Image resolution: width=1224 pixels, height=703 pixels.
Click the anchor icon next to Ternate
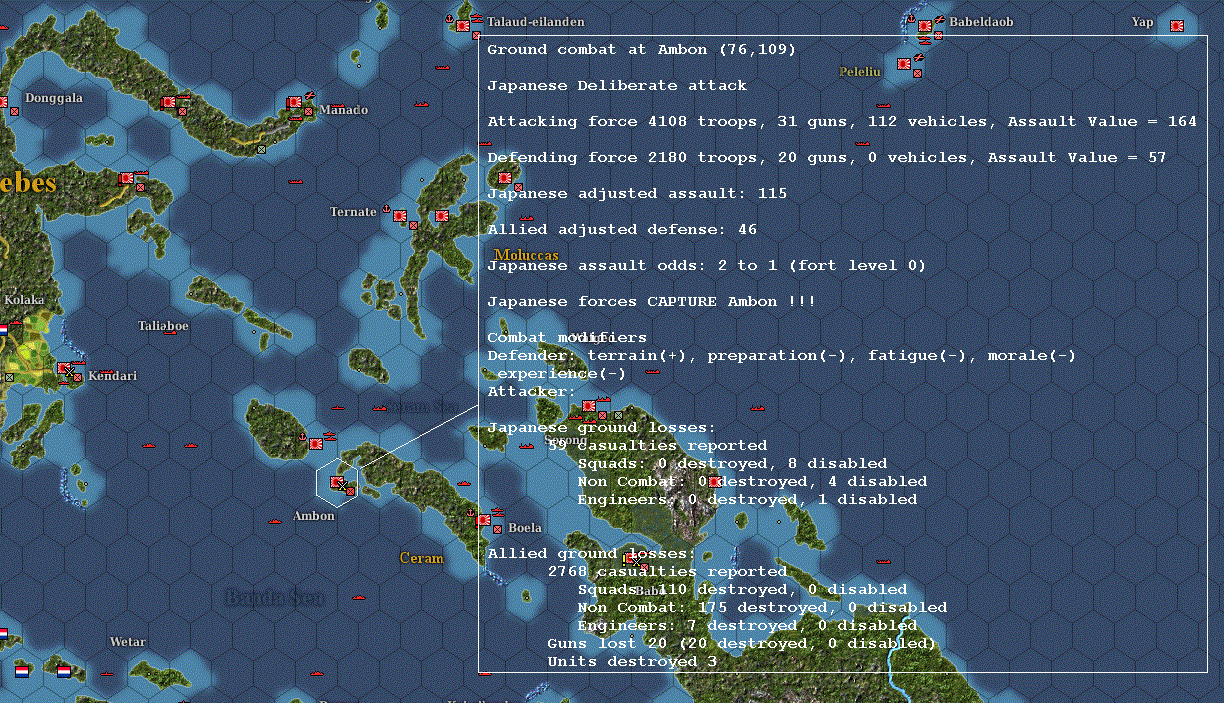click(x=385, y=210)
